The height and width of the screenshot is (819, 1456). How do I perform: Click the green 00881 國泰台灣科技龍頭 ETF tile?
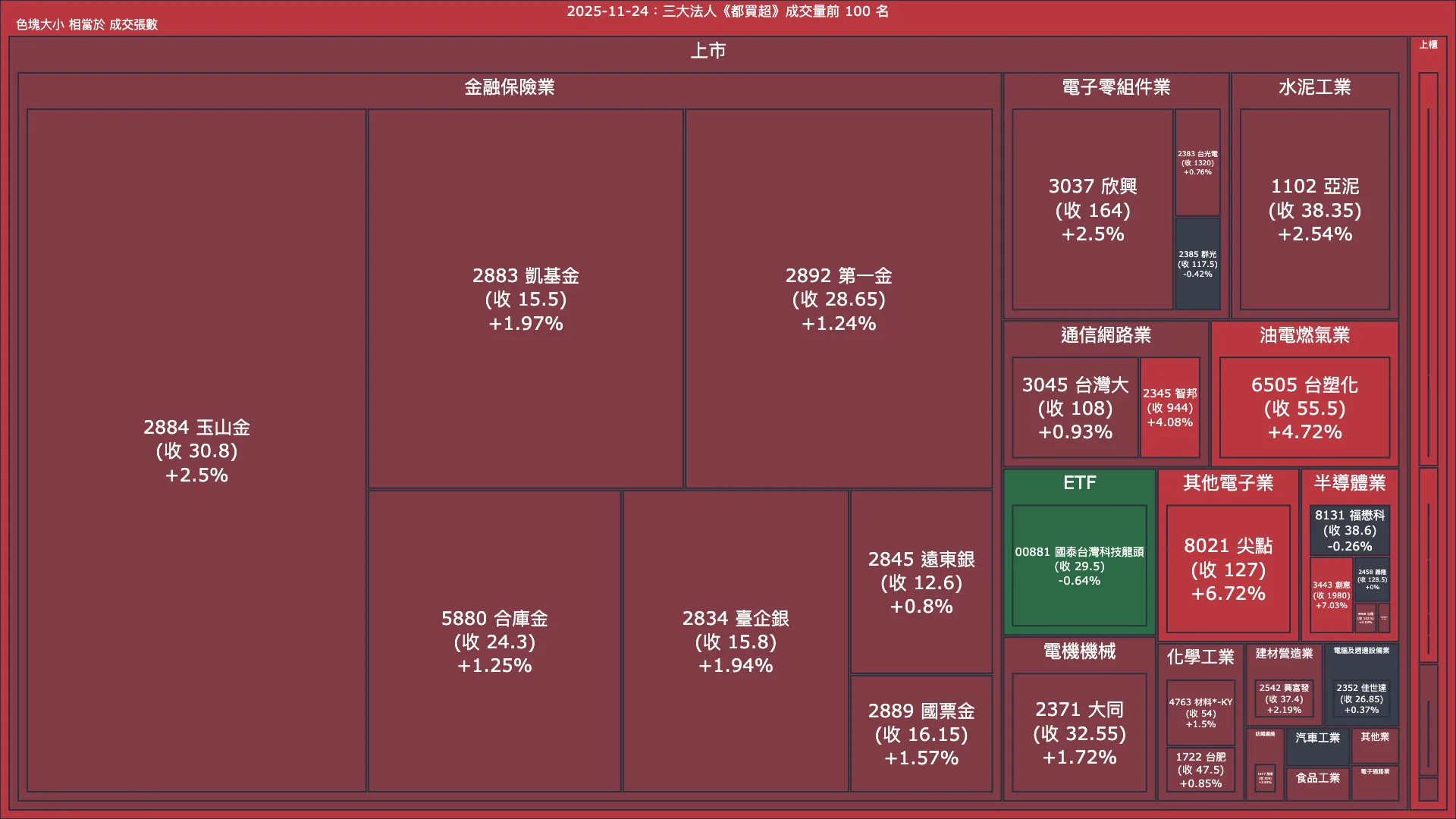click(x=1079, y=559)
